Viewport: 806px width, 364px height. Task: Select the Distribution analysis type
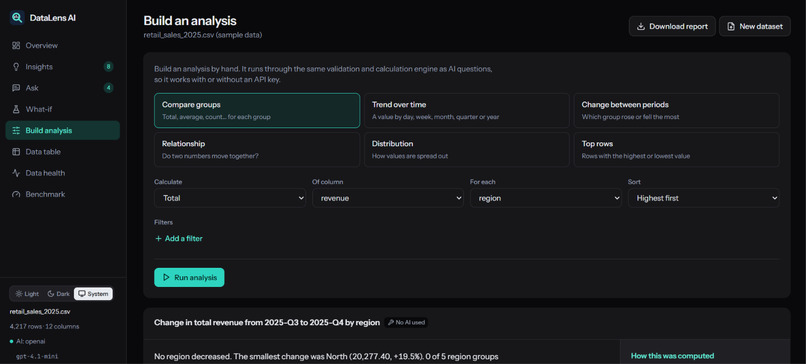(x=467, y=150)
